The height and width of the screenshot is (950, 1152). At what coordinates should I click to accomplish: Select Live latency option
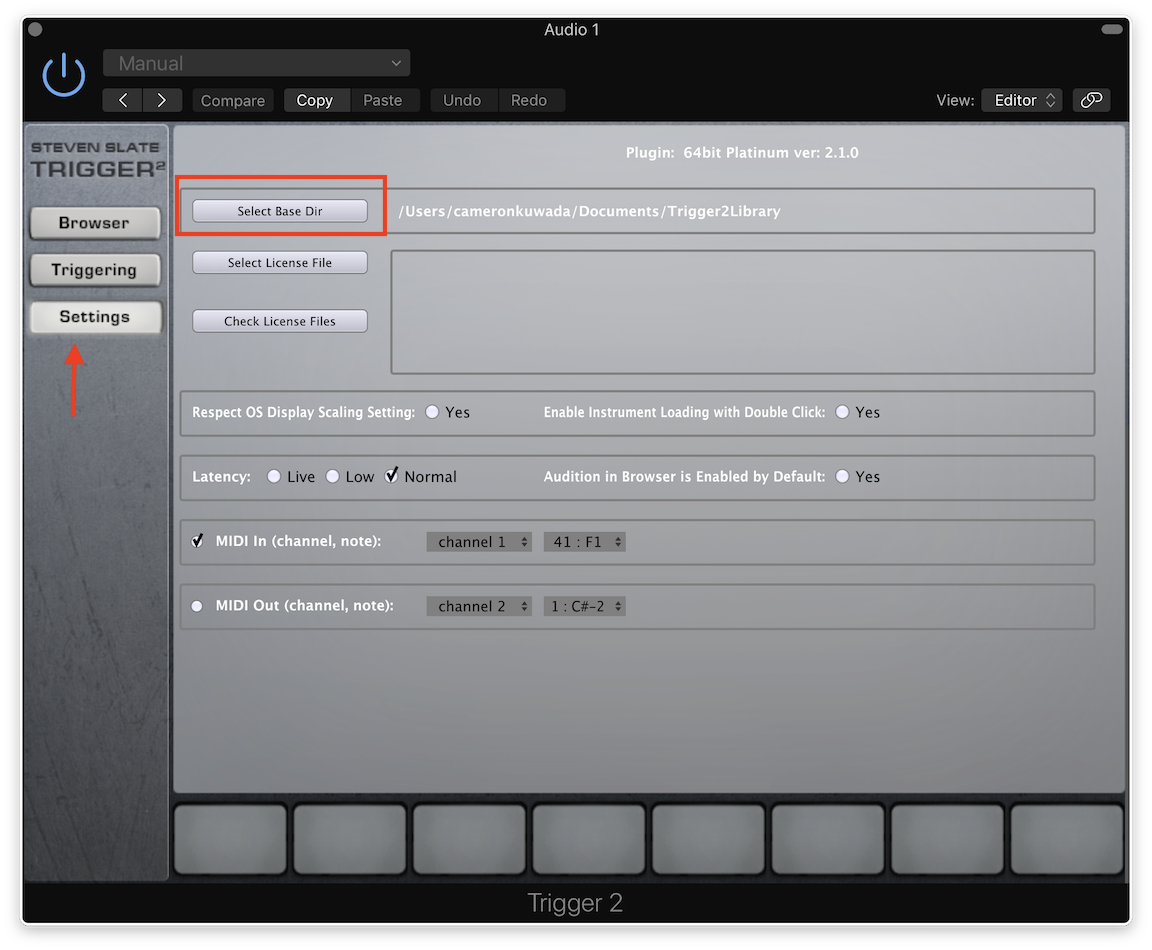[x=273, y=477]
